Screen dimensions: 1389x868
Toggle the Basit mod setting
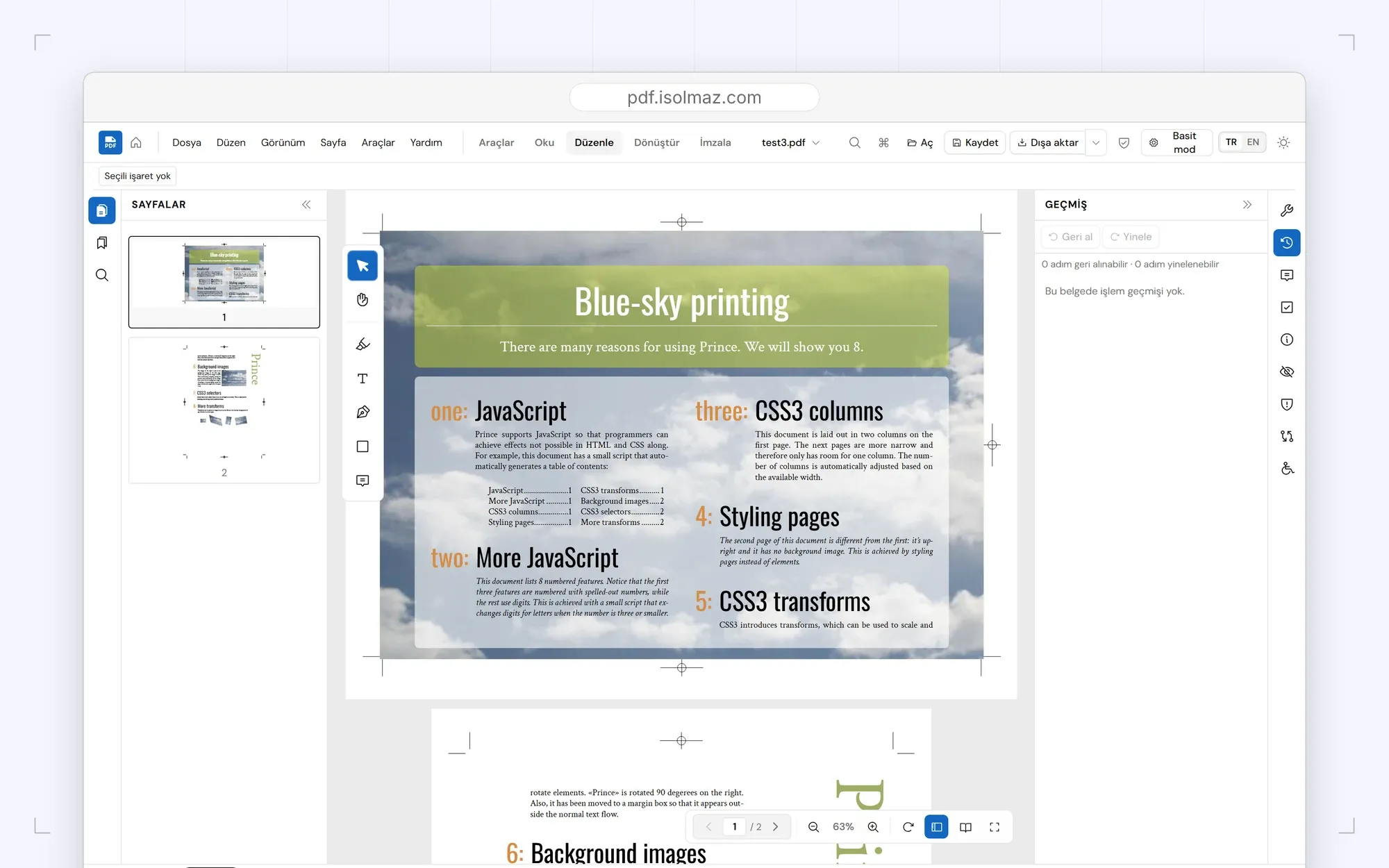pos(1177,142)
